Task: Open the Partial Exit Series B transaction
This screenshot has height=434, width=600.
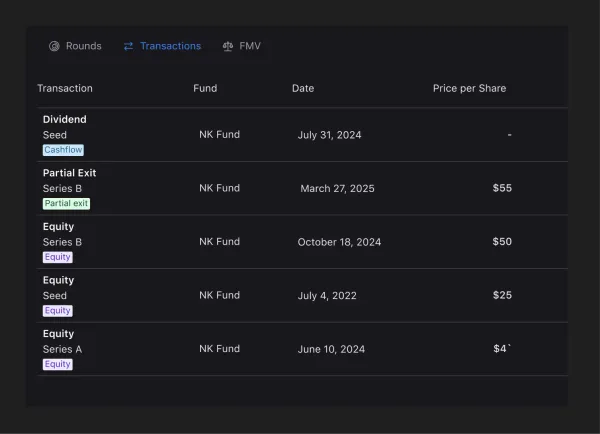Action: (x=69, y=173)
